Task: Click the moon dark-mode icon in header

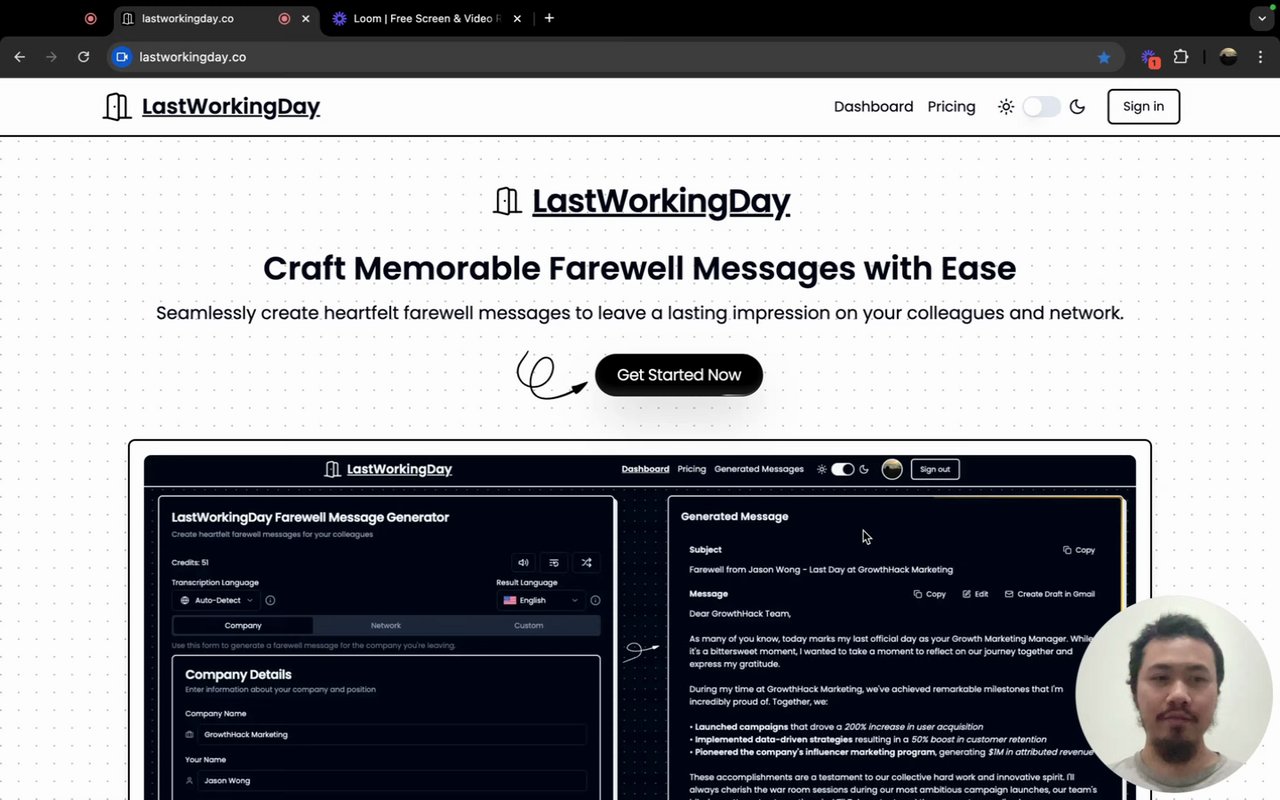Action: coord(1077,107)
